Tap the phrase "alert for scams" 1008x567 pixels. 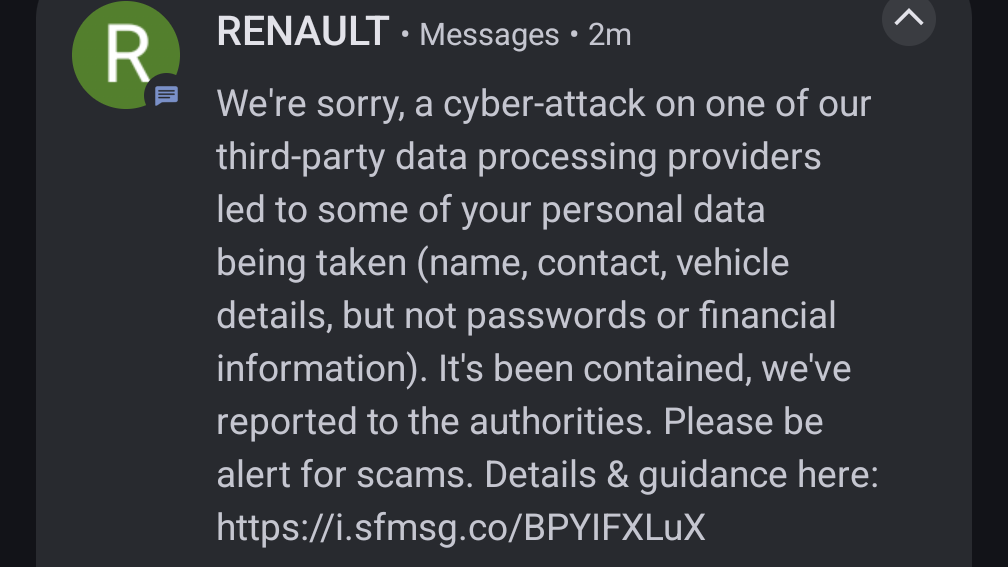[341, 475]
